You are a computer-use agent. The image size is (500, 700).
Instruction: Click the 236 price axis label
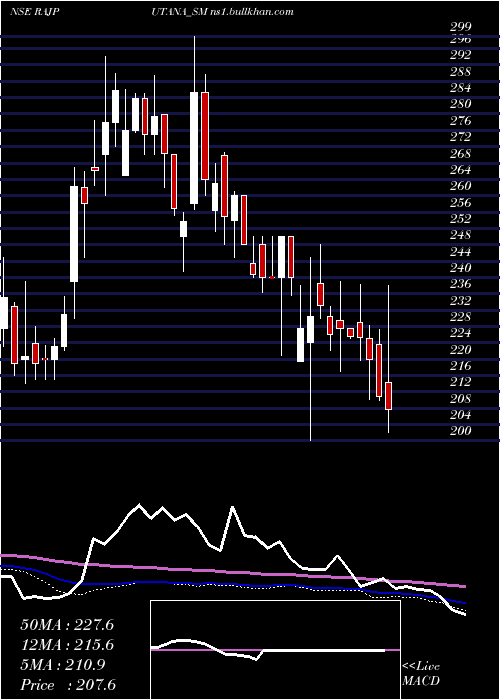pyautogui.click(x=461, y=284)
